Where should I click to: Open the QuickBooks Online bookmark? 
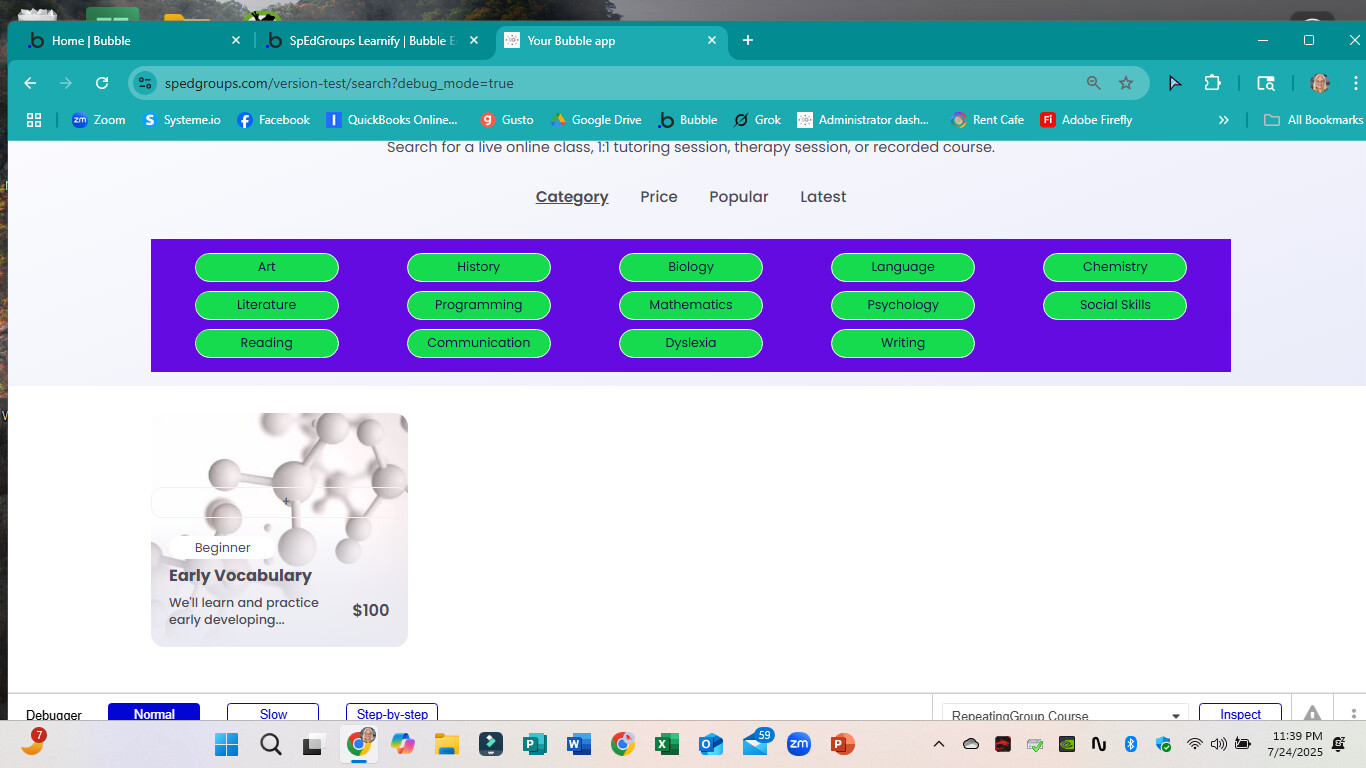[x=392, y=120]
